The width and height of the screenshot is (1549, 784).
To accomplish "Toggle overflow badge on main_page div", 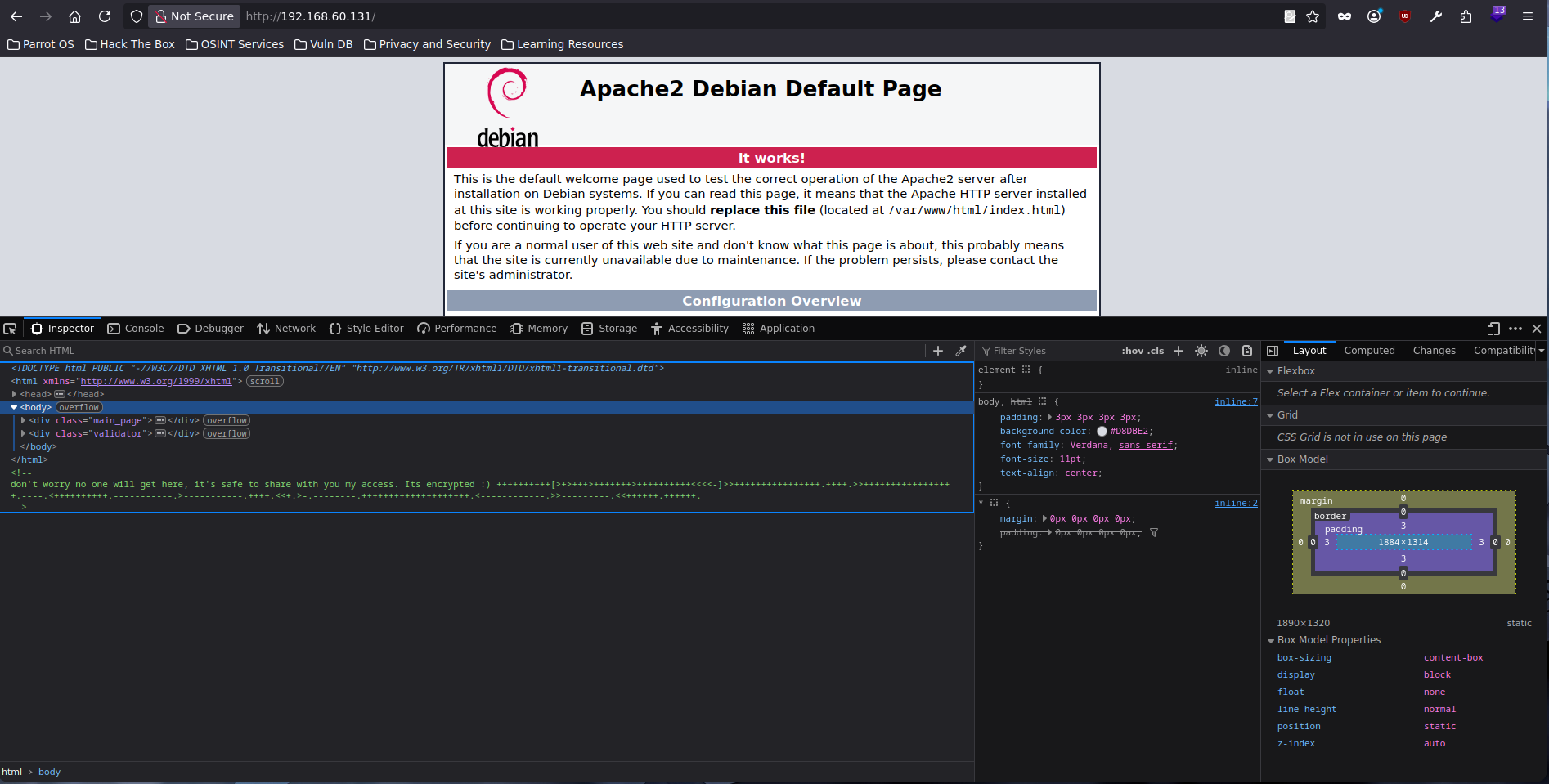I will [x=227, y=420].
